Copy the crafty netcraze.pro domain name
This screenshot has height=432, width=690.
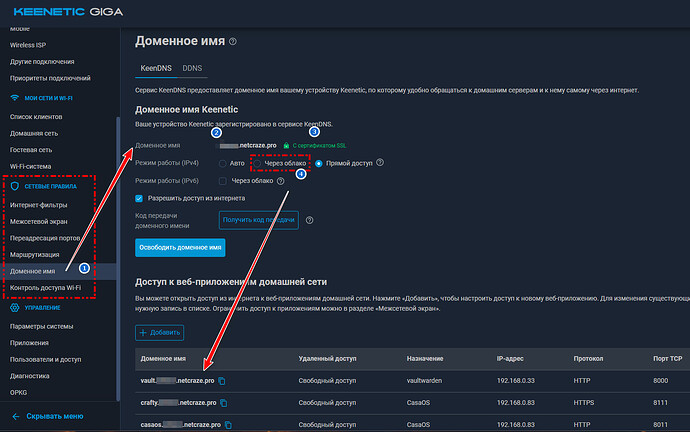click(x=225, y=403)
